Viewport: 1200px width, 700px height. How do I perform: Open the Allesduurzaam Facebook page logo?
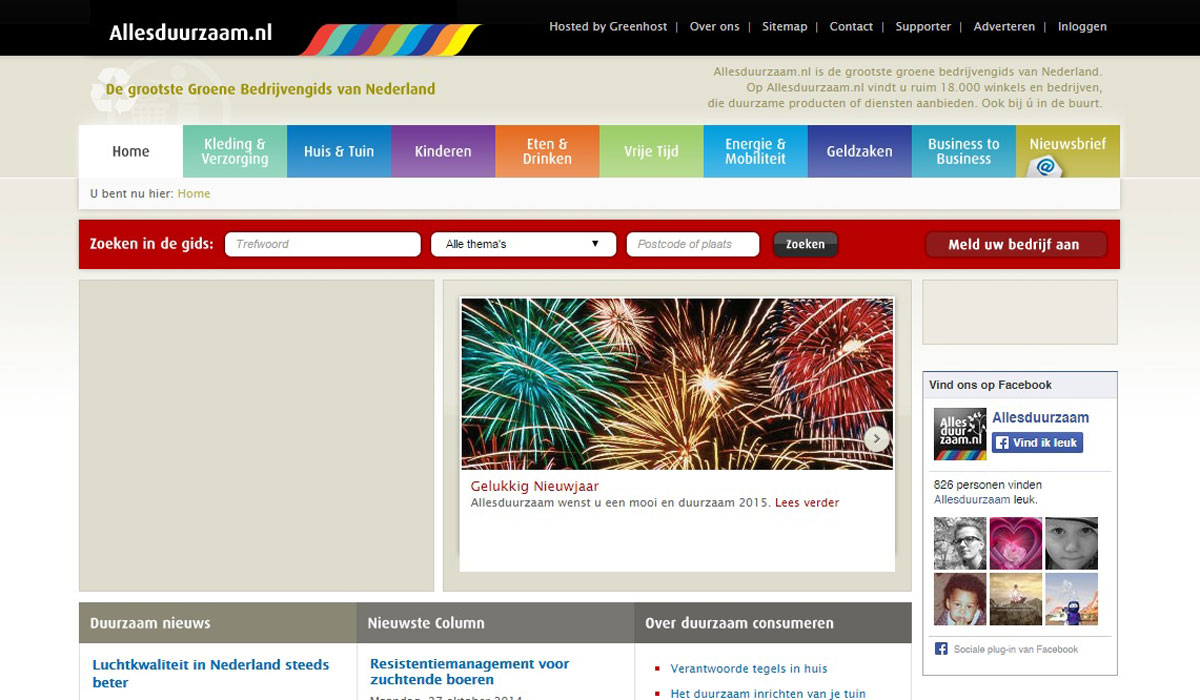click(959, 434)
